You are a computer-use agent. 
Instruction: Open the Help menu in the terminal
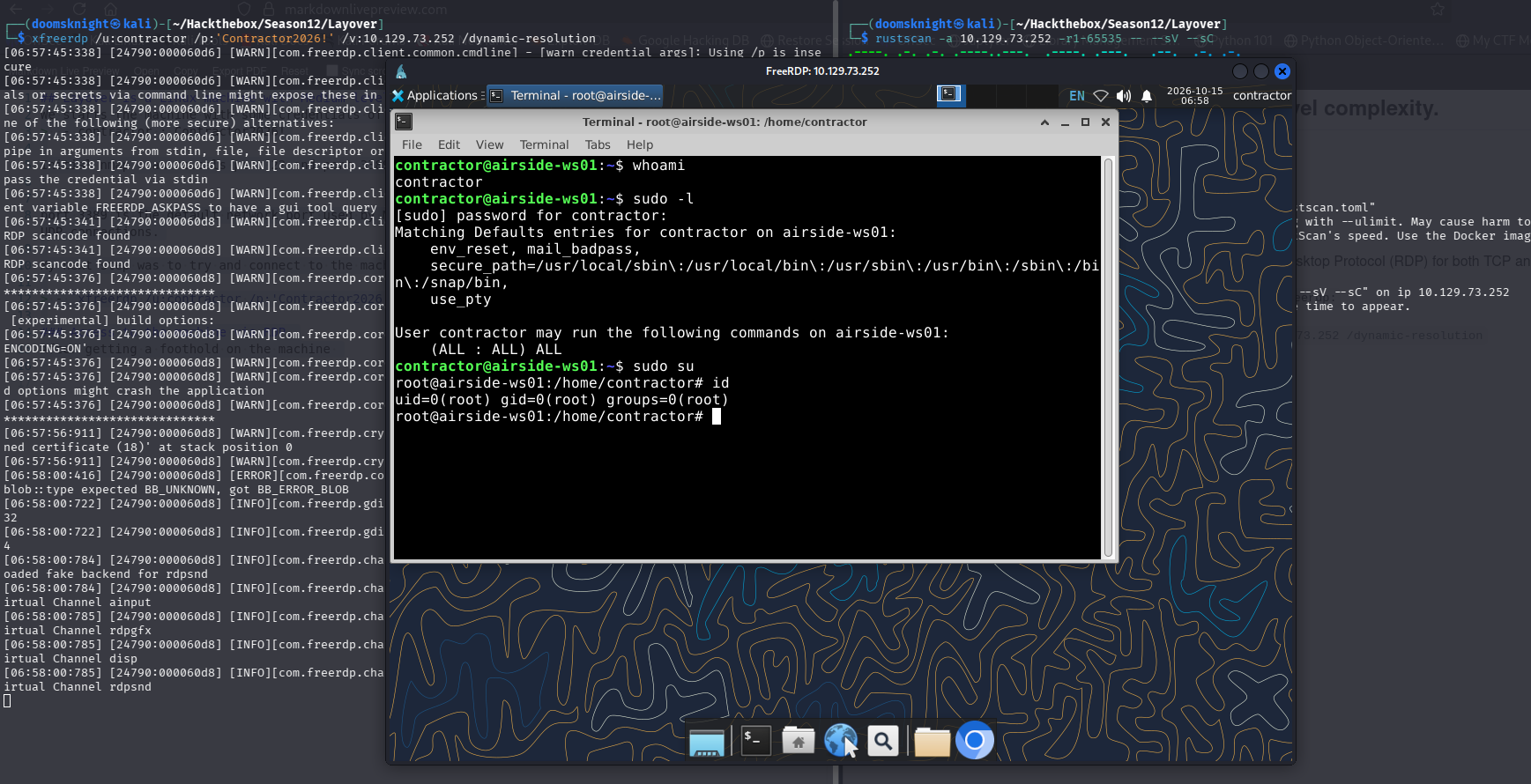640,144
